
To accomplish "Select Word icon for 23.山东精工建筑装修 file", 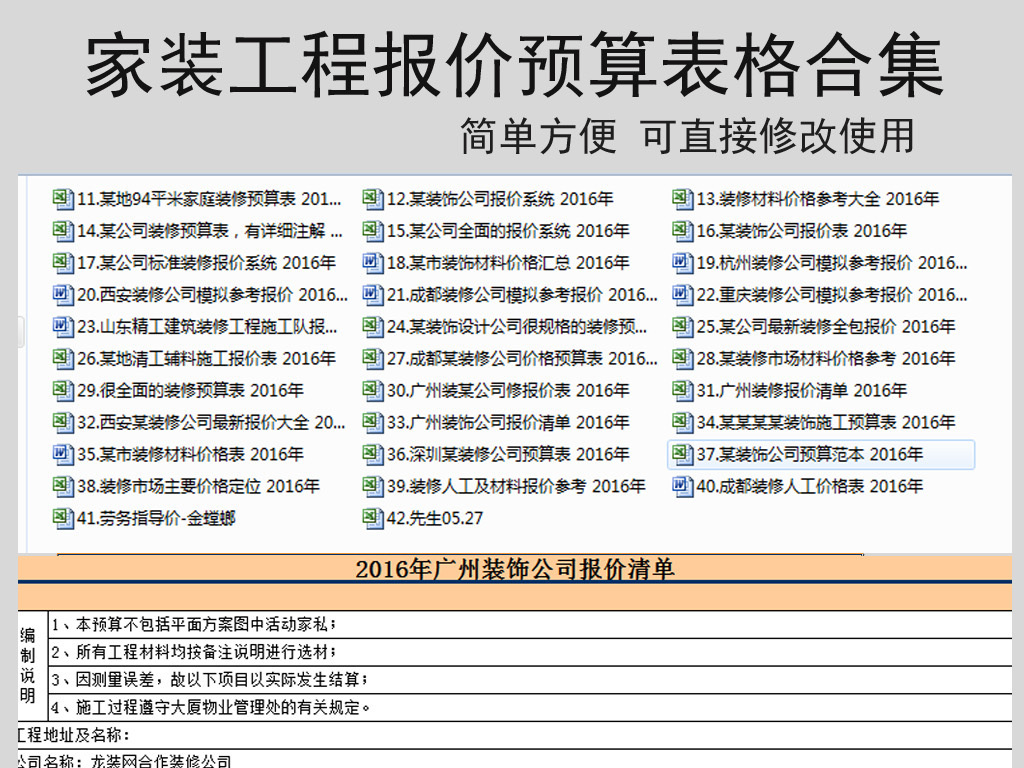I will point(63,327).
